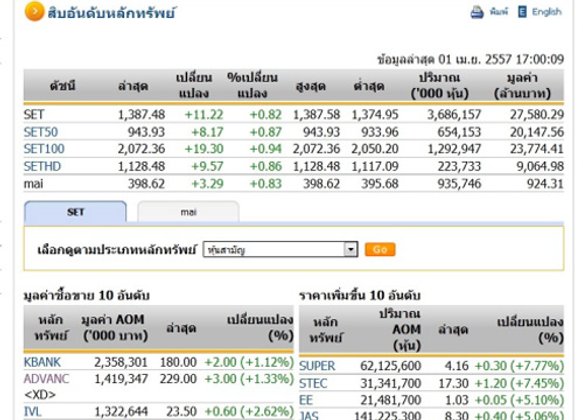Select mai last value 398.62
The image size is (583, 420).
[x=146, y=184]
